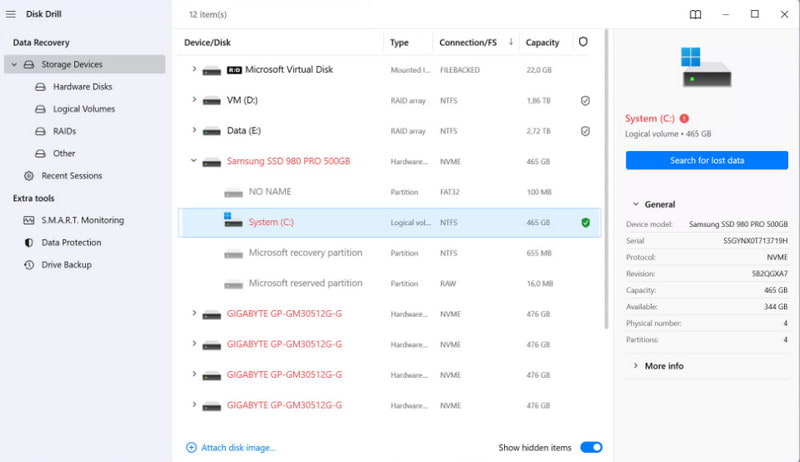
Task: Select the NO NAME partition row
Action: [x=390, y=192]
